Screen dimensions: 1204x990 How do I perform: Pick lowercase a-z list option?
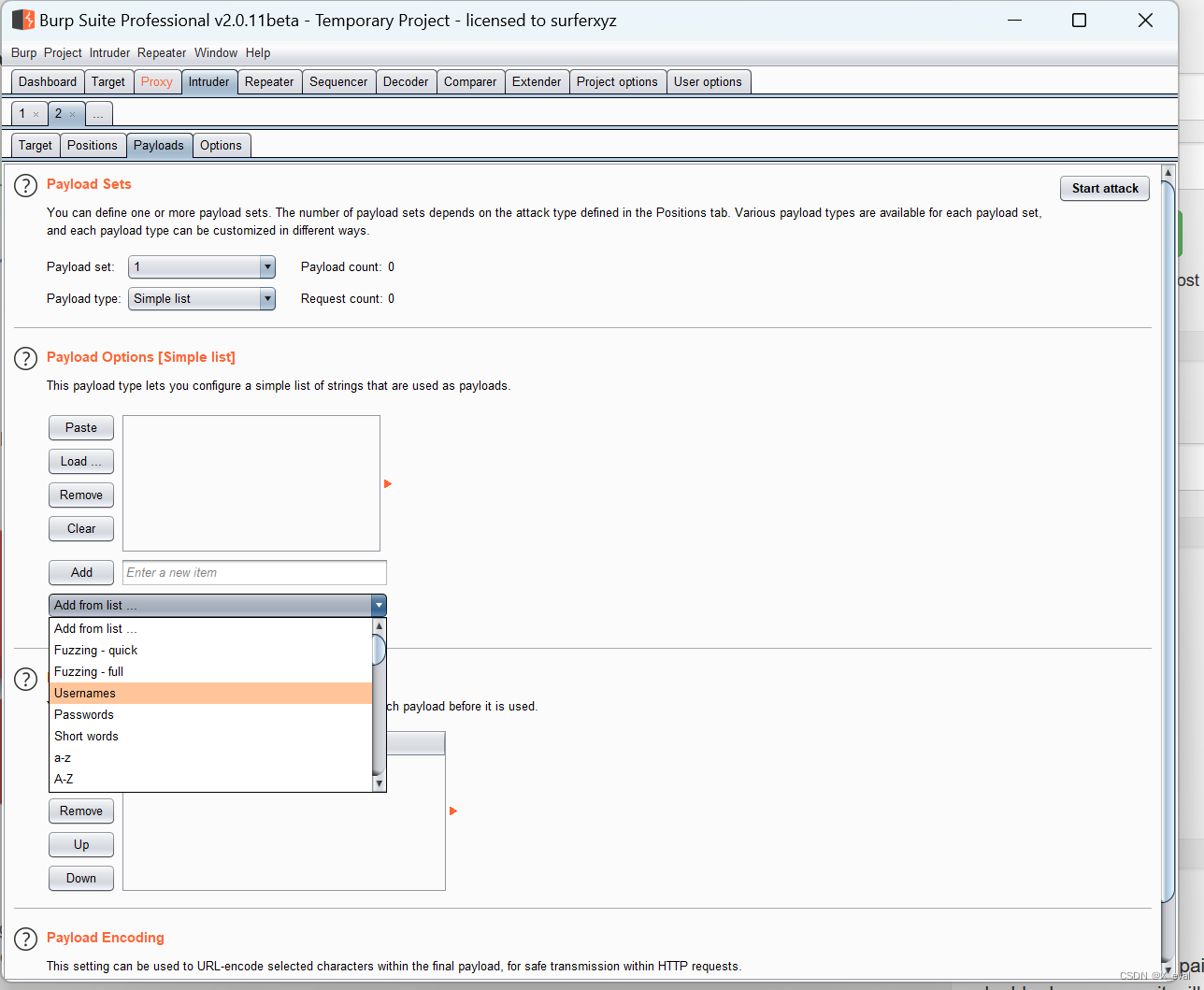[210, 757]
